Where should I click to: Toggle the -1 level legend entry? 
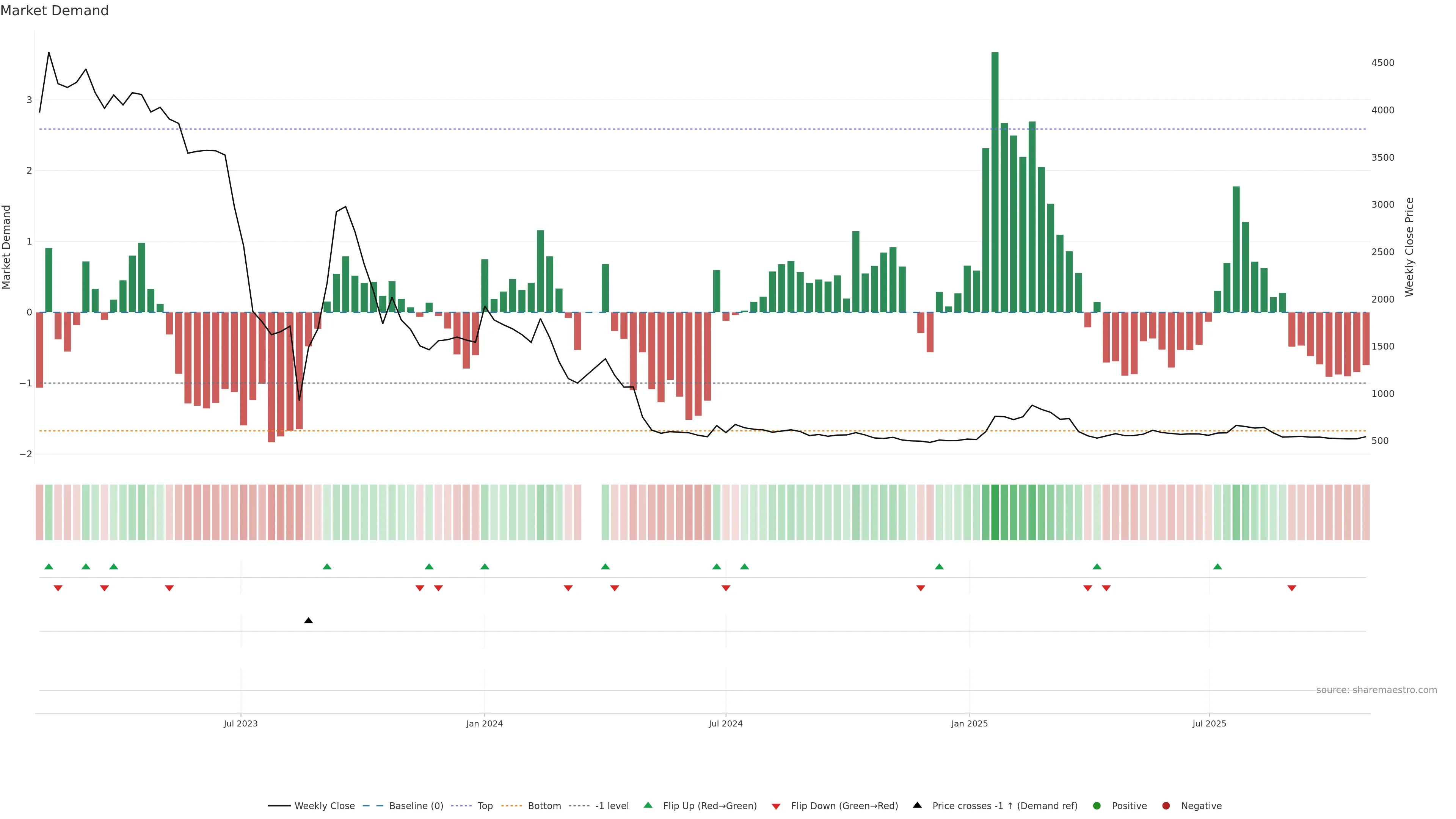coord(612,805)
